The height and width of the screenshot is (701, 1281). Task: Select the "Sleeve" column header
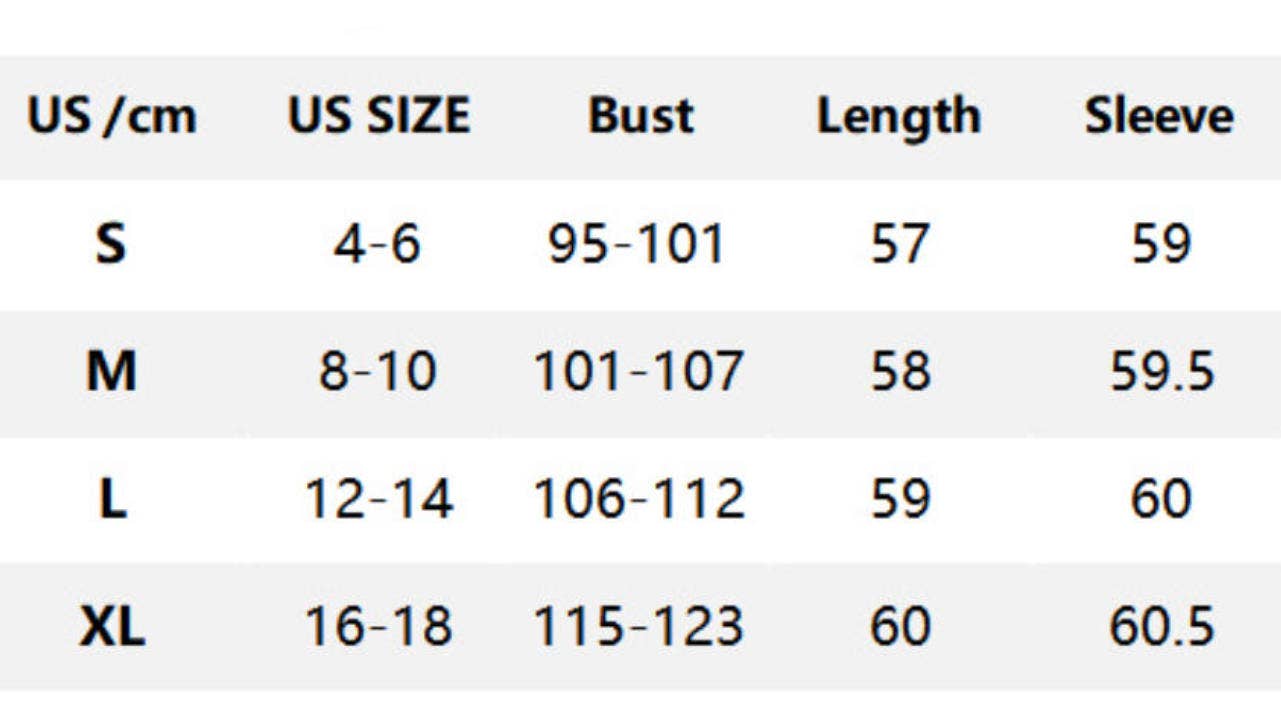coord(1159,117)
